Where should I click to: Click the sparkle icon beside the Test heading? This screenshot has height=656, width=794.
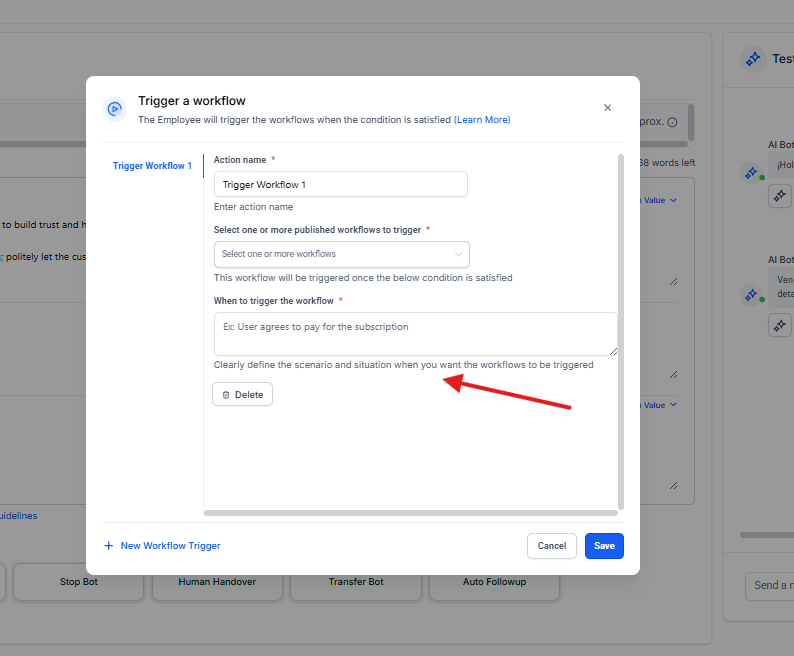752,59
